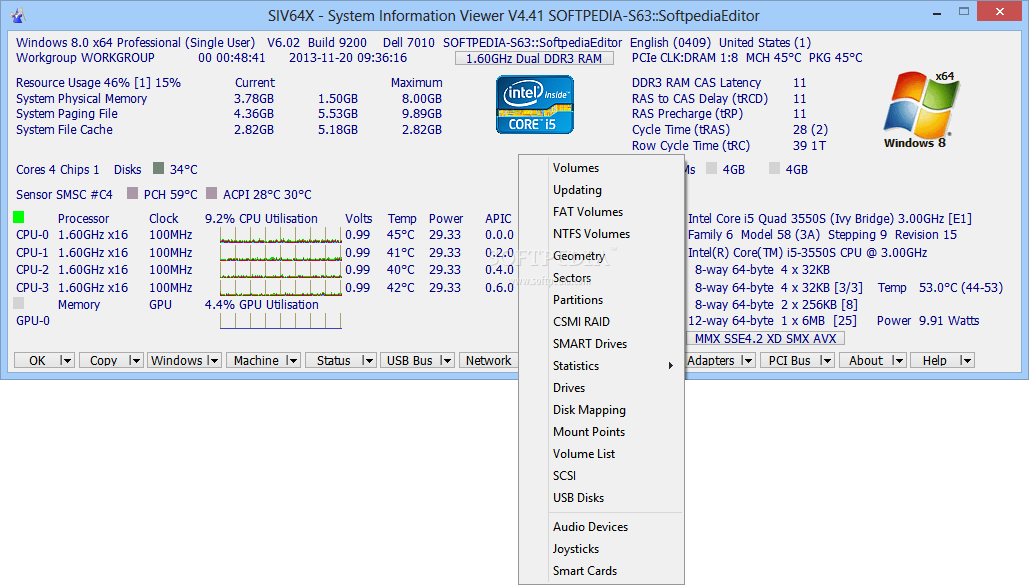Expand the Windows button dropdown arrow
Viewport: 1029px width, 585px height.
(x=213, y=360)
